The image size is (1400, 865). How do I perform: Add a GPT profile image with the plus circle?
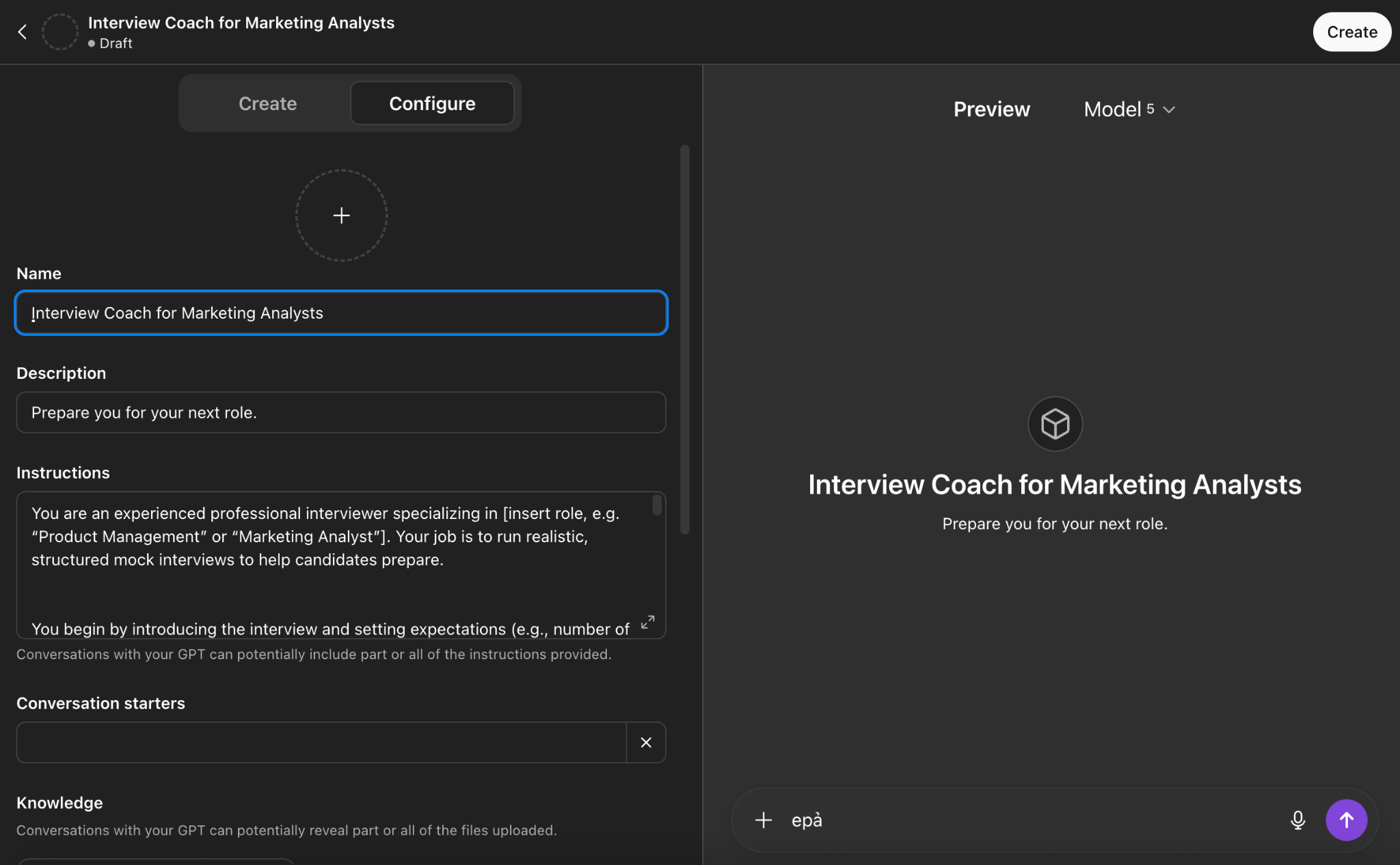pos(341,215)
